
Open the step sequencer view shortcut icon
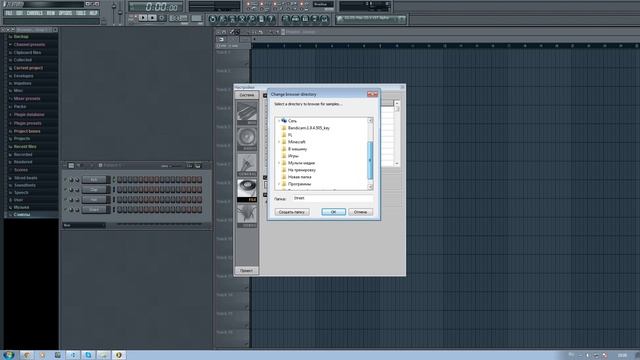coord(296,19)
